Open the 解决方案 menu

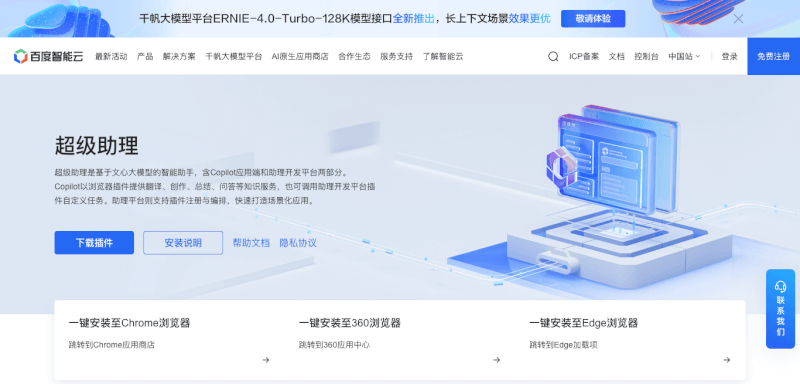coord(179,57)
